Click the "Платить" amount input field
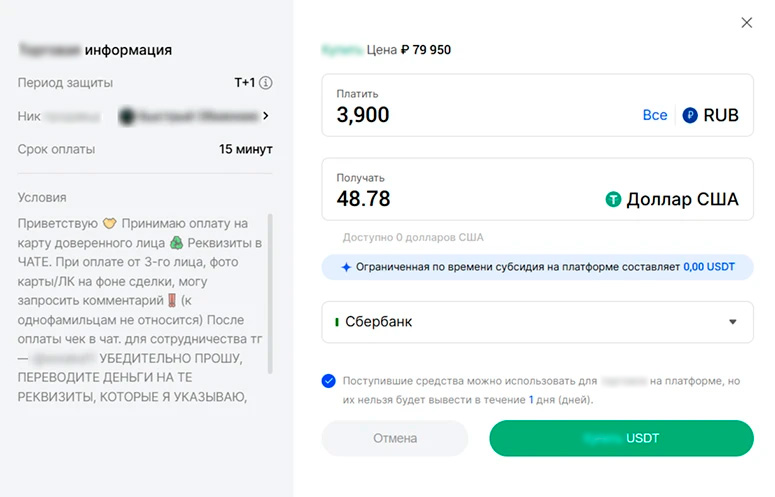775x497 pixels. click(x=480, y=116)
